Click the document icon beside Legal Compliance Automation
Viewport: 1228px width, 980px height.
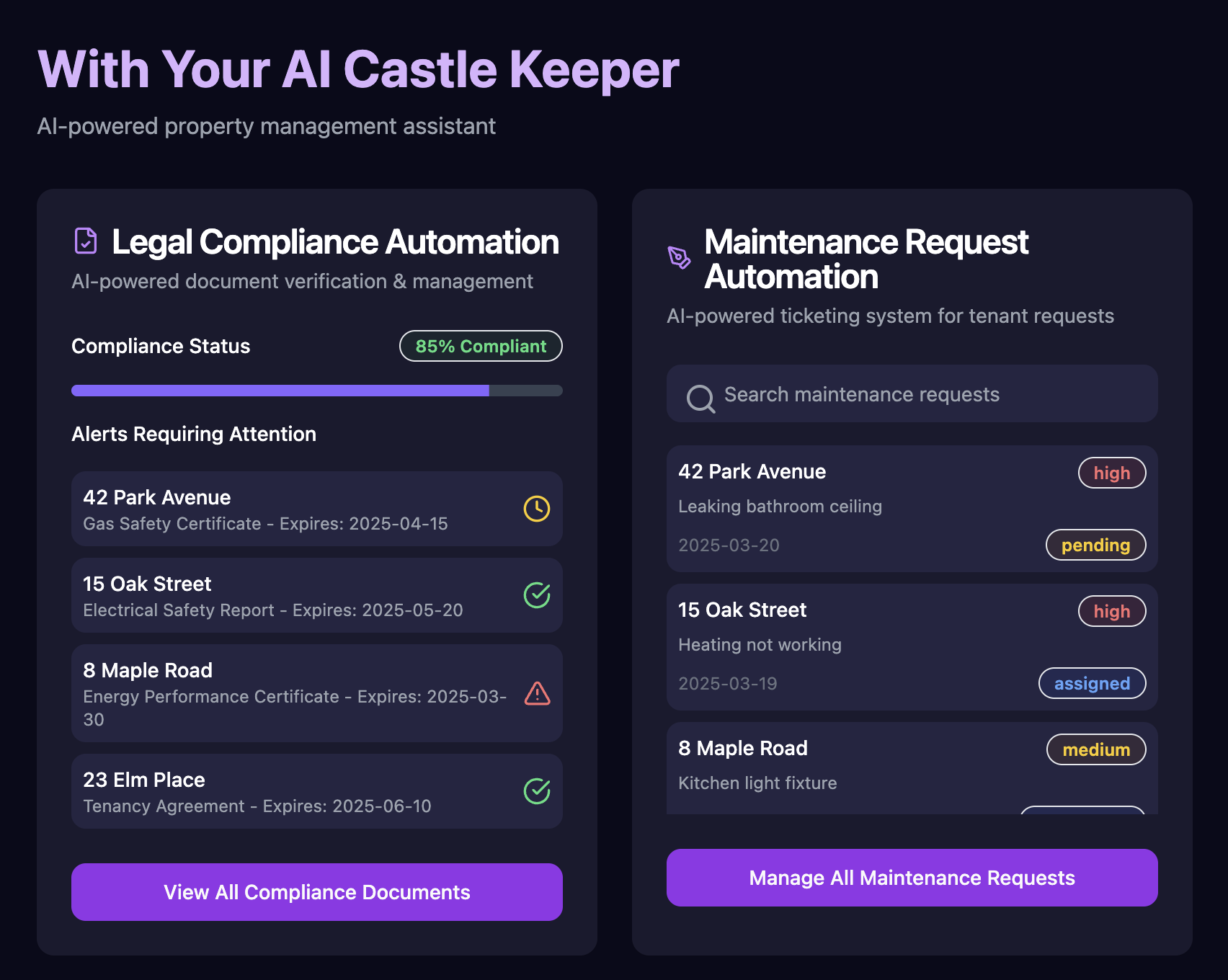click(85, 241)
